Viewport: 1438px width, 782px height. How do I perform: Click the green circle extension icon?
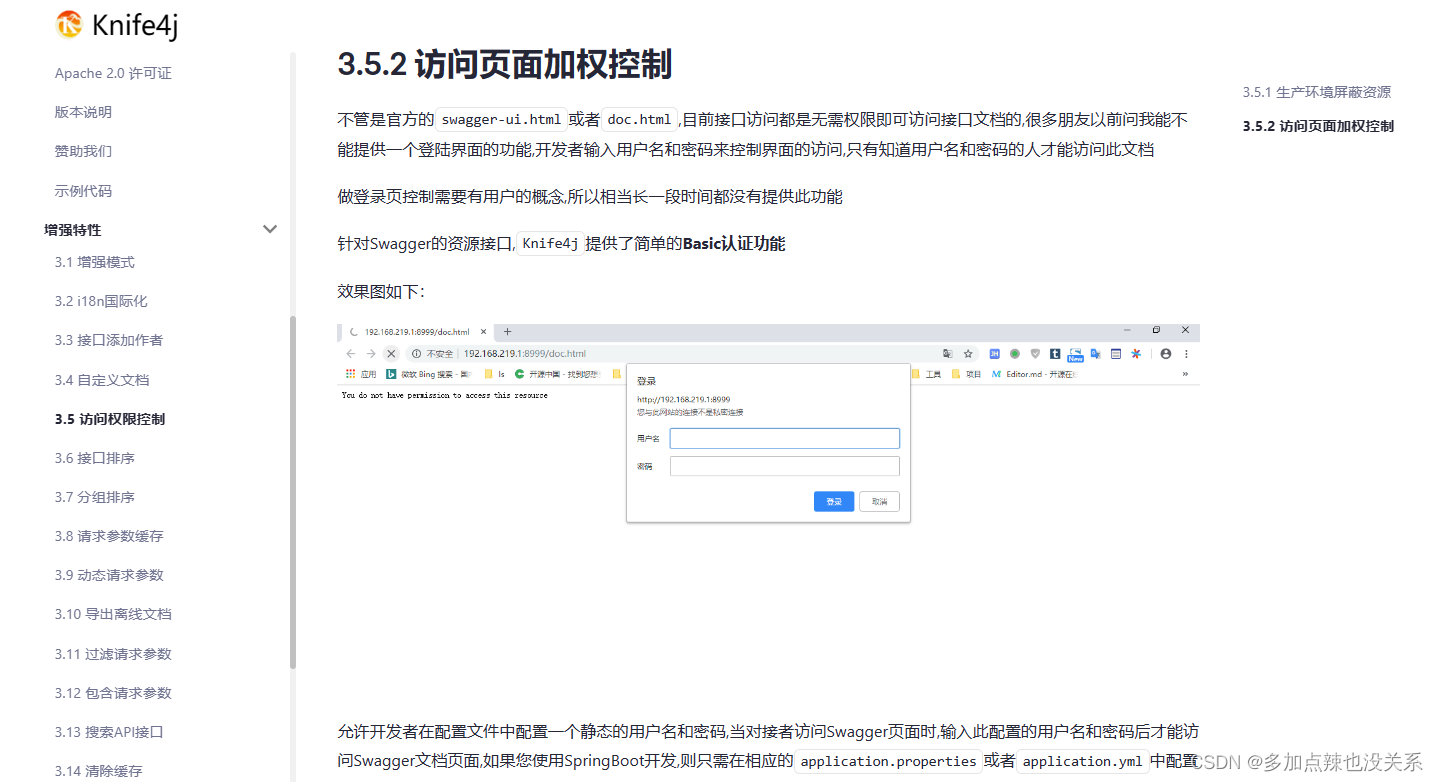pyautogui.click(x=1015, y=354)
